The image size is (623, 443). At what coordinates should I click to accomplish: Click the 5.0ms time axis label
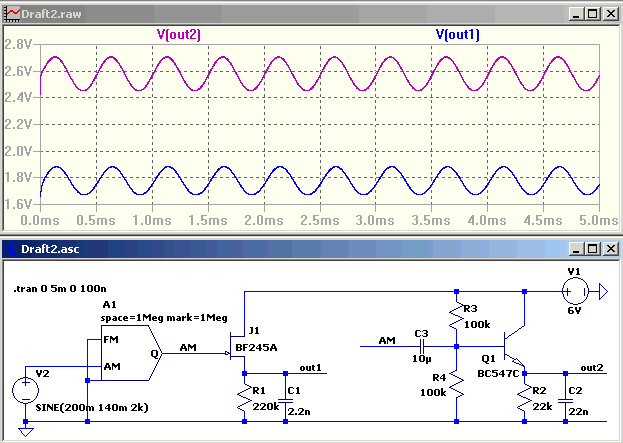coord(599,221)
